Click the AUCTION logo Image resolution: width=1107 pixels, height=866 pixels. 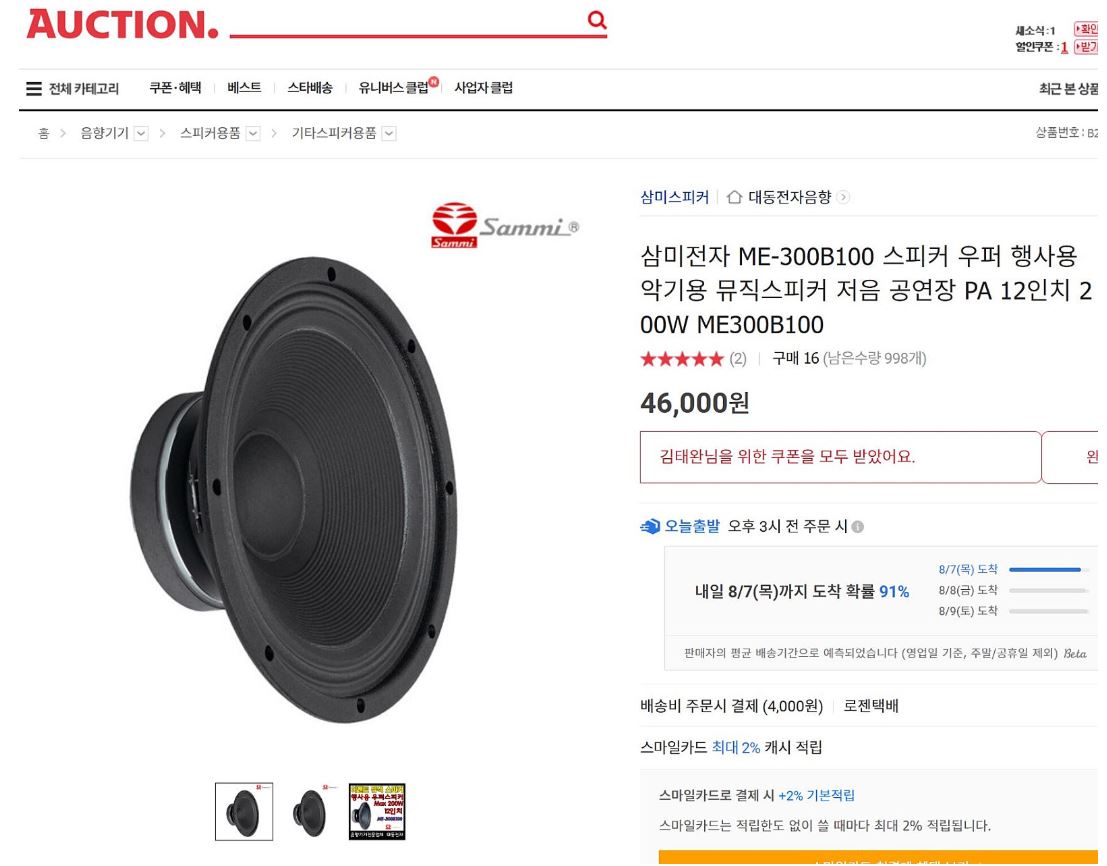click(122, 25)
